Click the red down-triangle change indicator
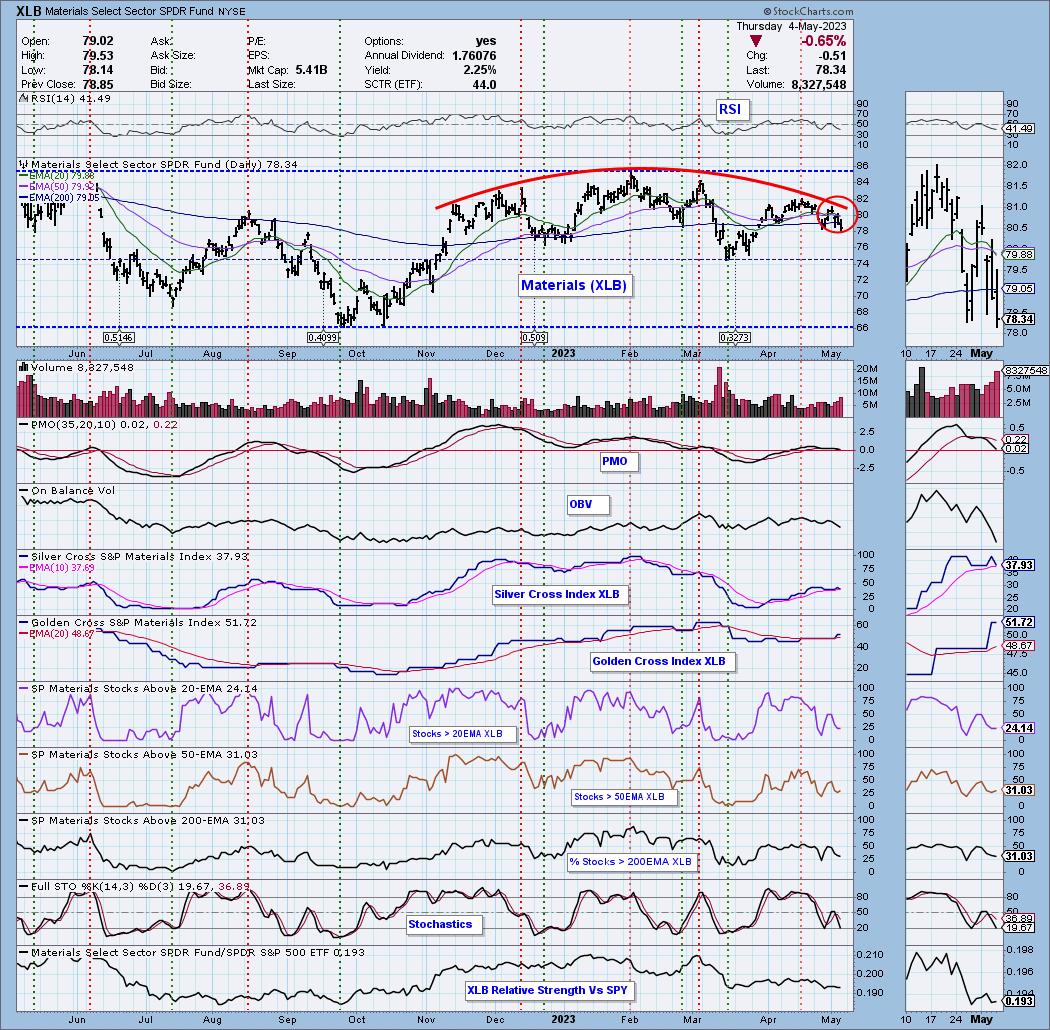The image size is (1050, 1030). pyautogui.click(x=755, y=42)
